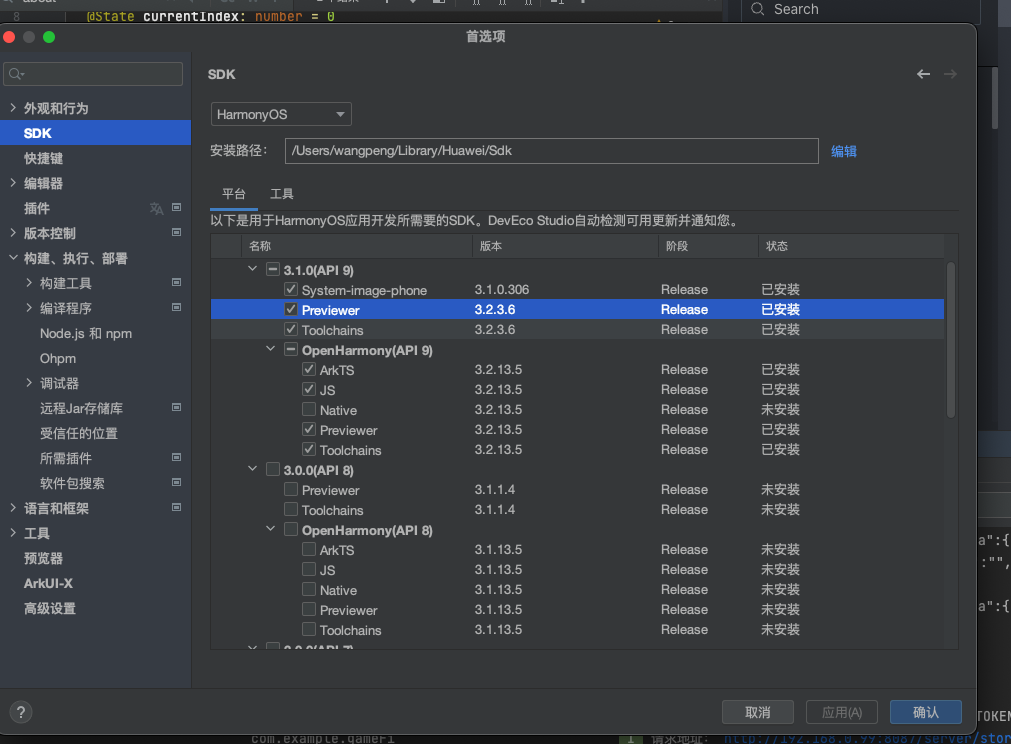Image resolution: width=1011 pixels, height=744 pixels.
Task: Expand the 构建工具 subsection
Action: pos(29,282)
